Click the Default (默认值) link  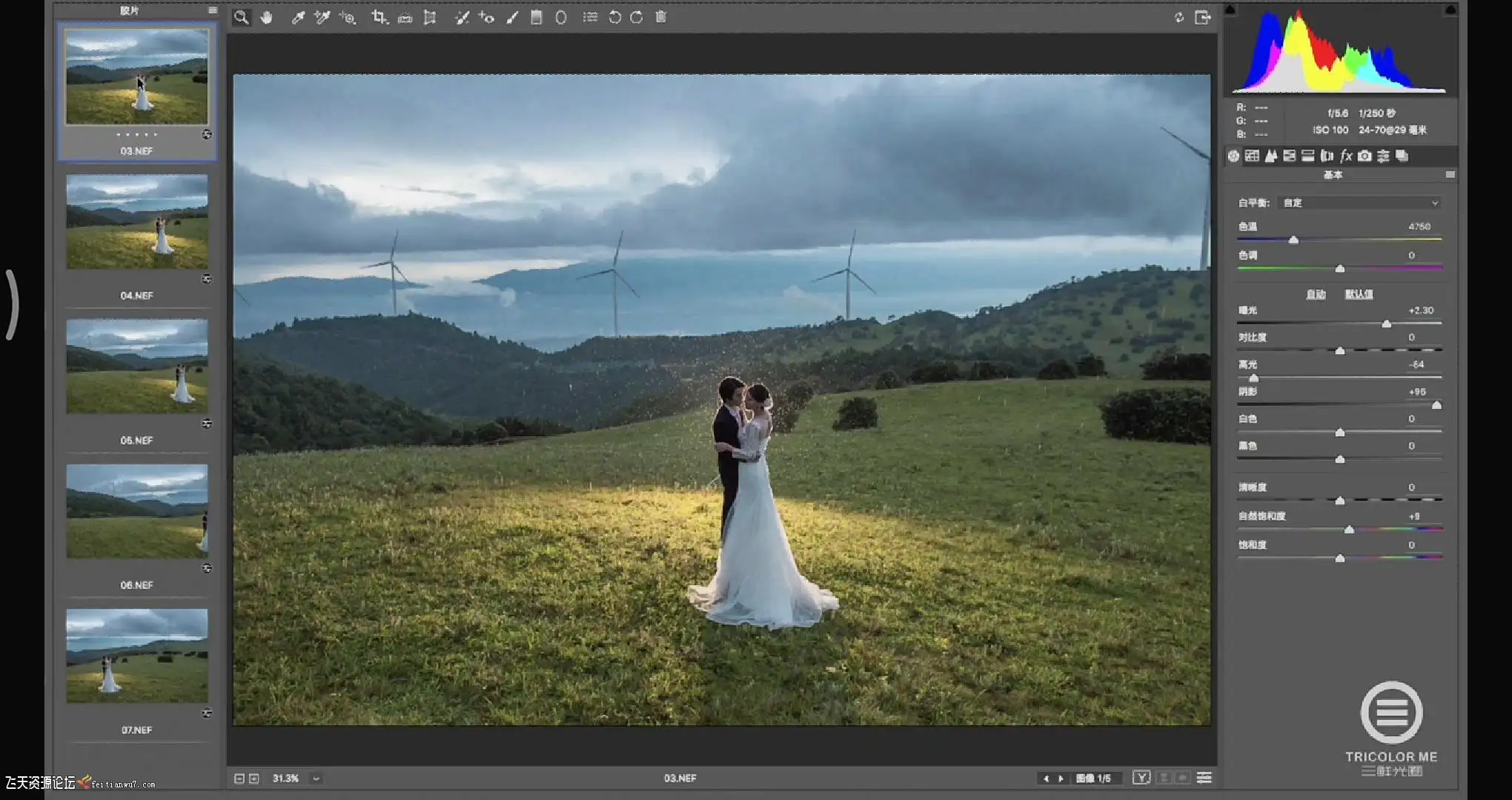[x=1359, y=295]
